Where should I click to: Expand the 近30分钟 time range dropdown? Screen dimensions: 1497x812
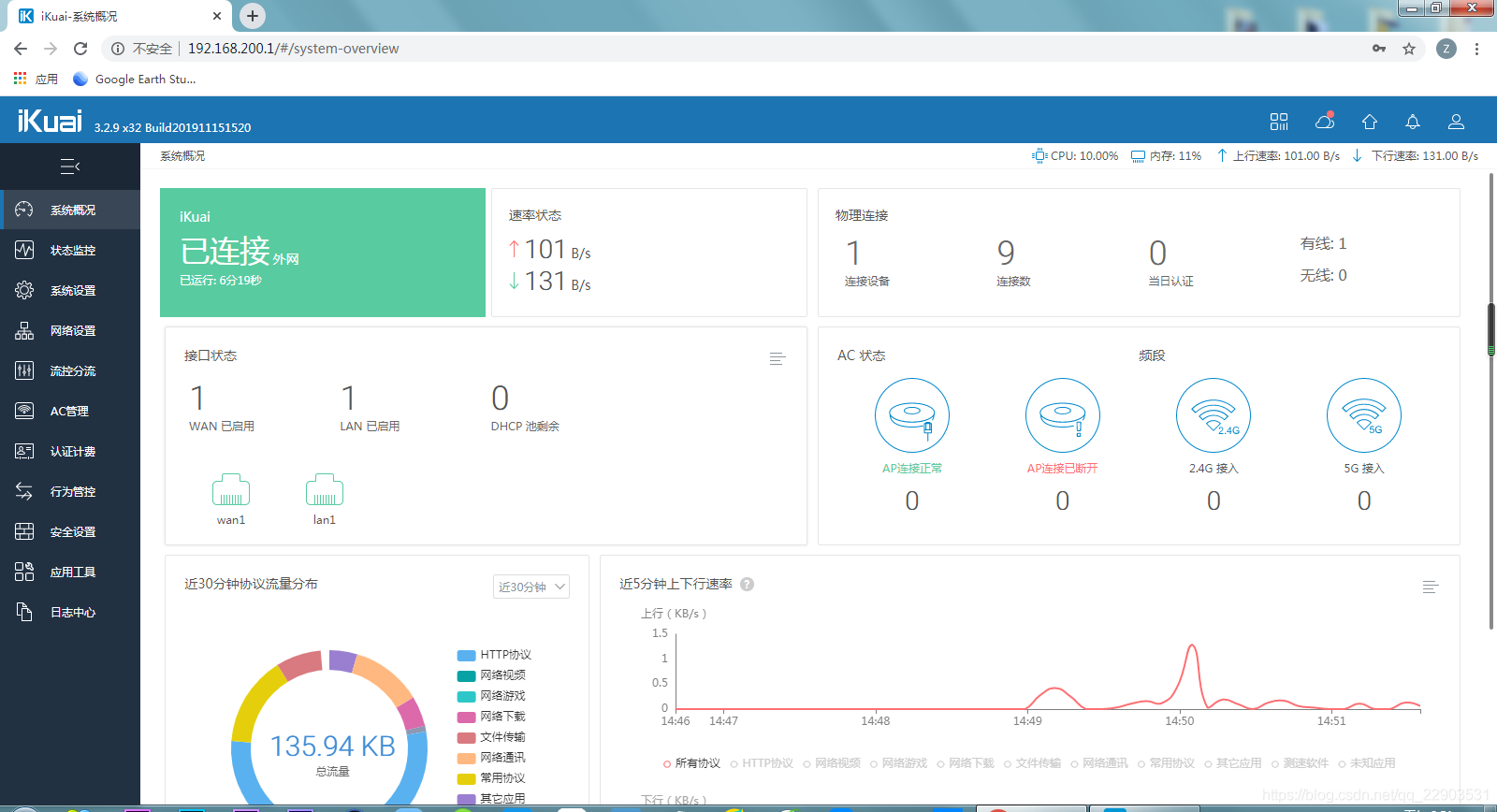[x=531, y=587]
